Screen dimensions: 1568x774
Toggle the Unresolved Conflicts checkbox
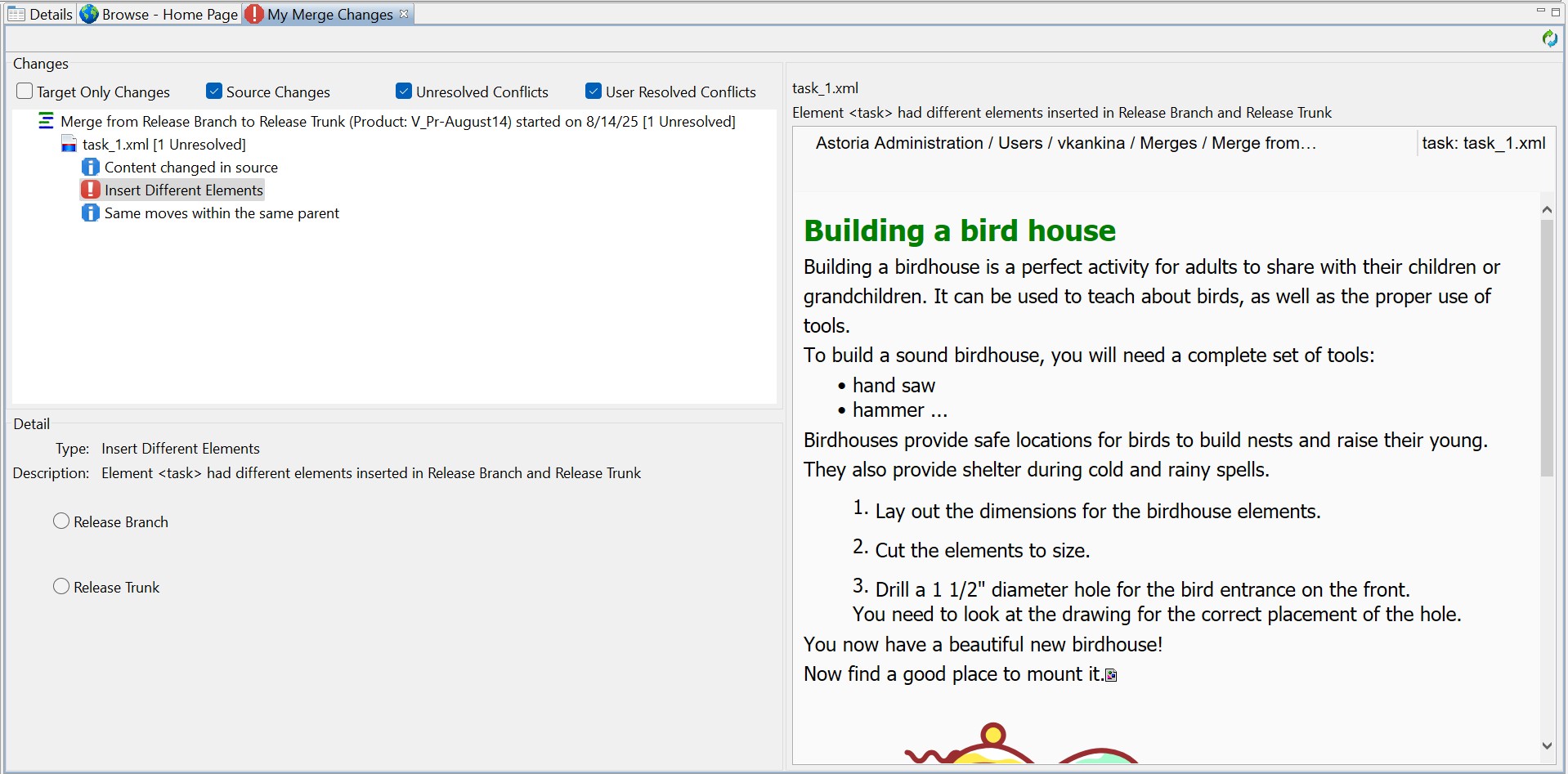point(404,92)
